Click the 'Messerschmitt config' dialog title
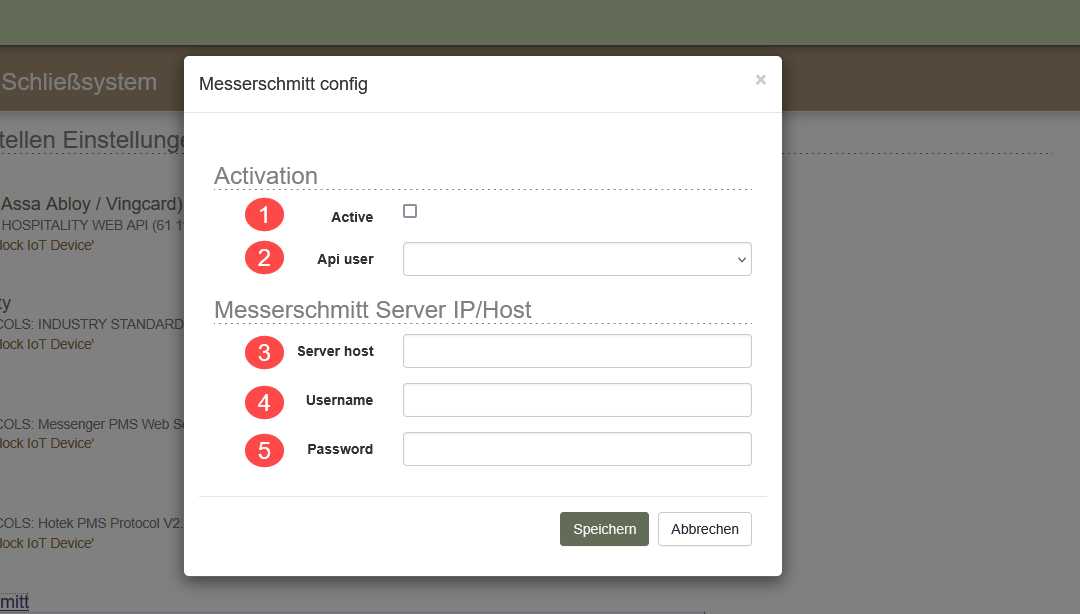The width and height of the screenshot is (1080, 614). [283, 84]
